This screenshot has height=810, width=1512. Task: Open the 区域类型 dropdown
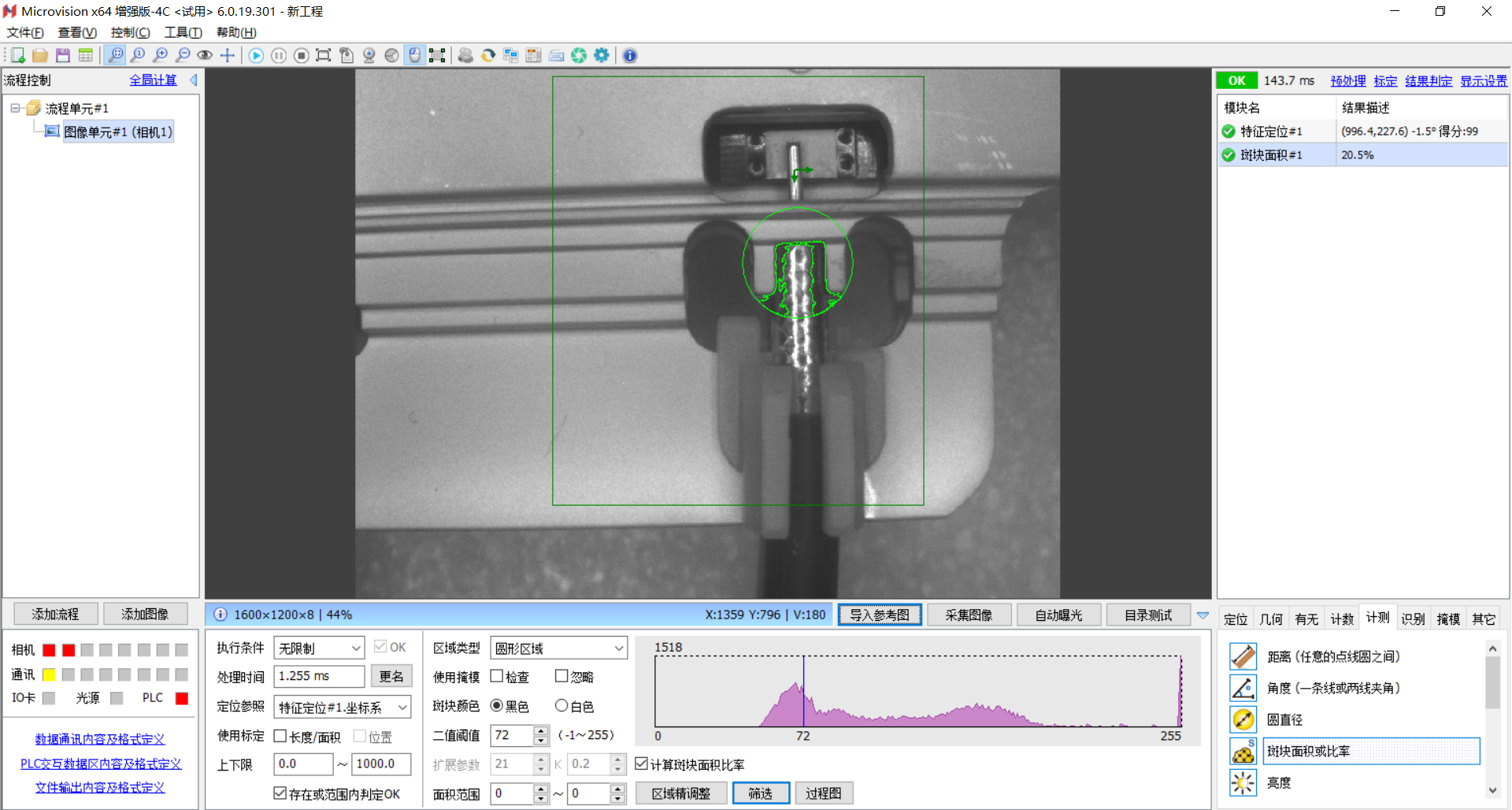click(558, 648)
